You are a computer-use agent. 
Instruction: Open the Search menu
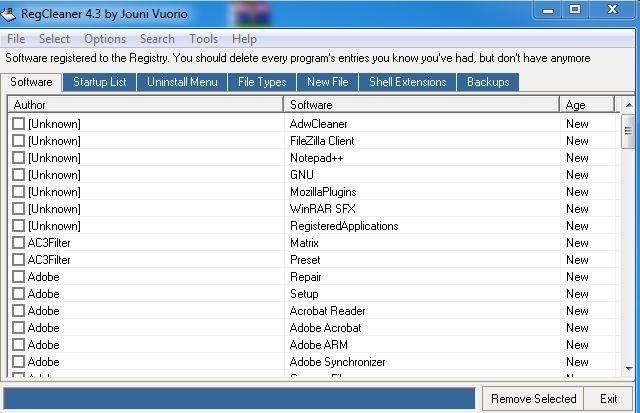(157, 39)
